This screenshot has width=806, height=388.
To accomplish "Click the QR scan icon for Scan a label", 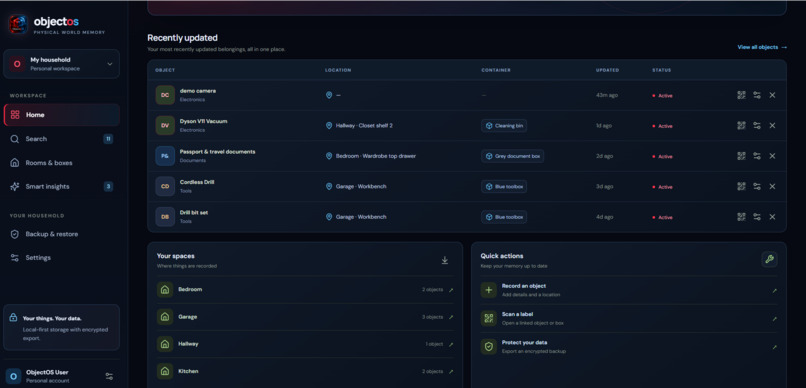I will (x=489, y=319).
